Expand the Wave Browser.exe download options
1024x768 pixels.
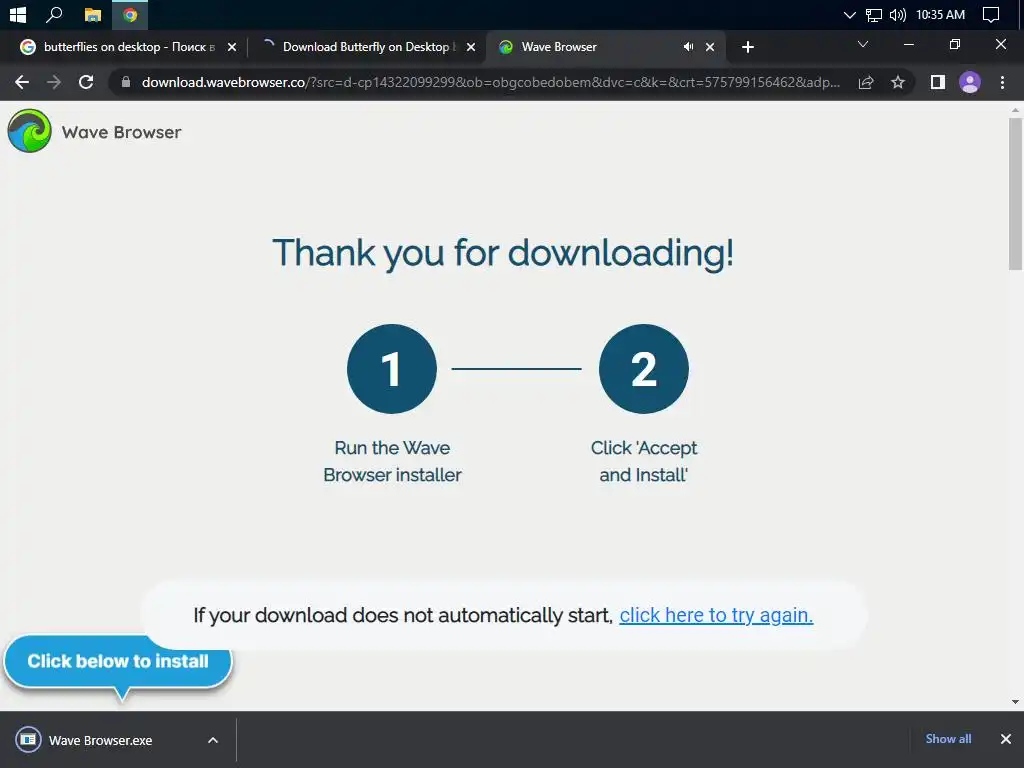(x=213, y=741)
